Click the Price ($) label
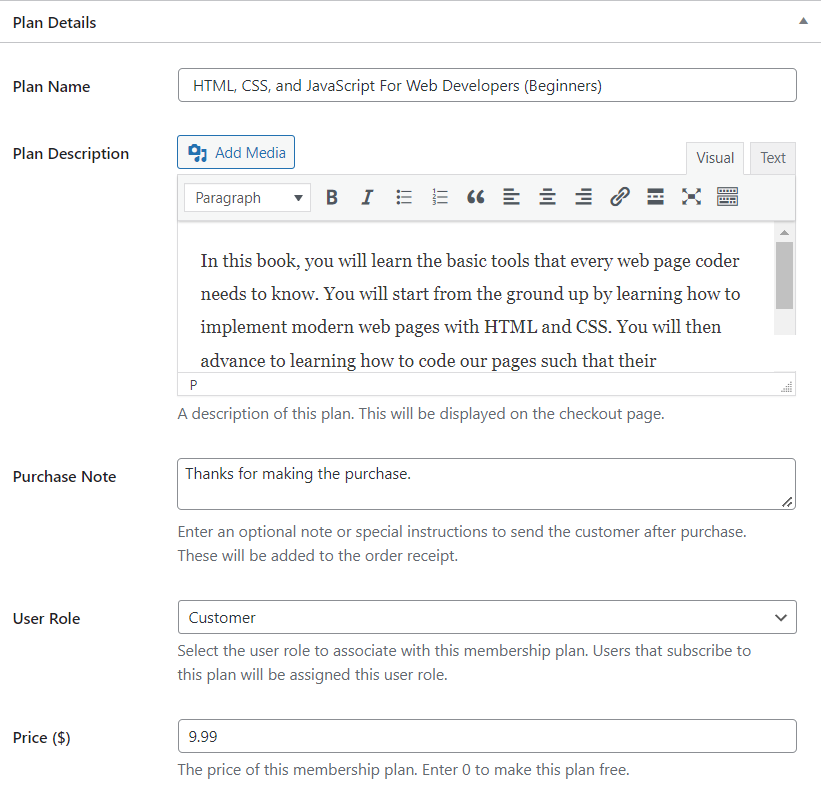The width and height of the screenshot is (821, 808). tap(41, 738)
